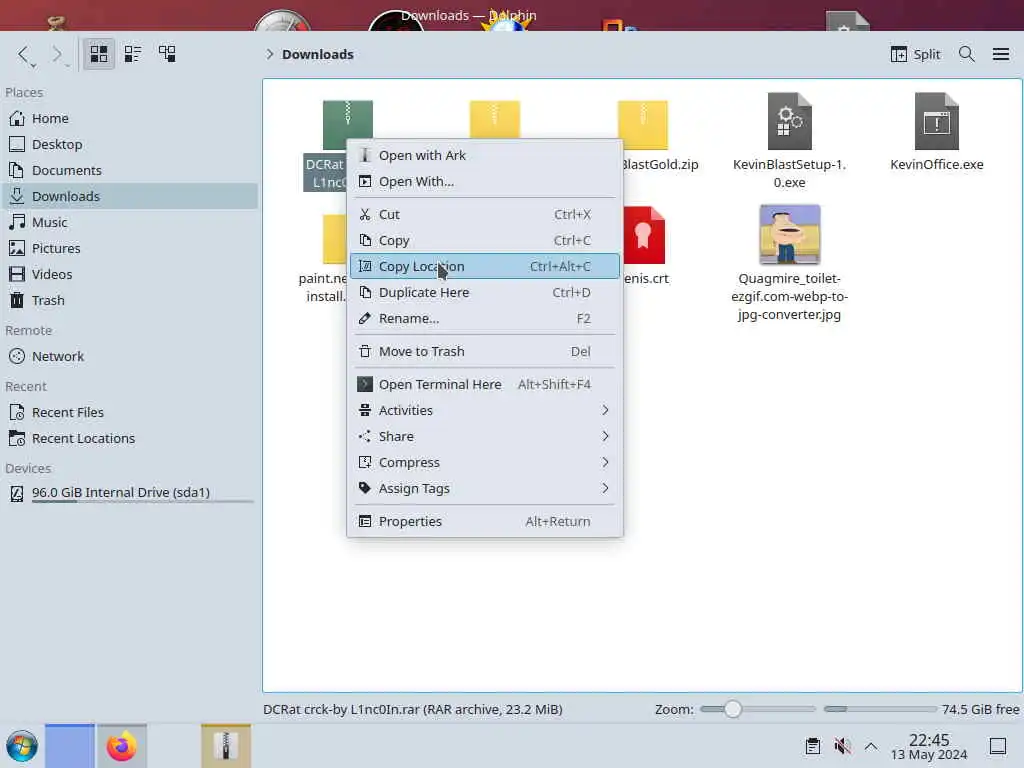Expand Assign Tags submenu
This screenshot has width=1024, height=768.
click(x=485, y=488)
